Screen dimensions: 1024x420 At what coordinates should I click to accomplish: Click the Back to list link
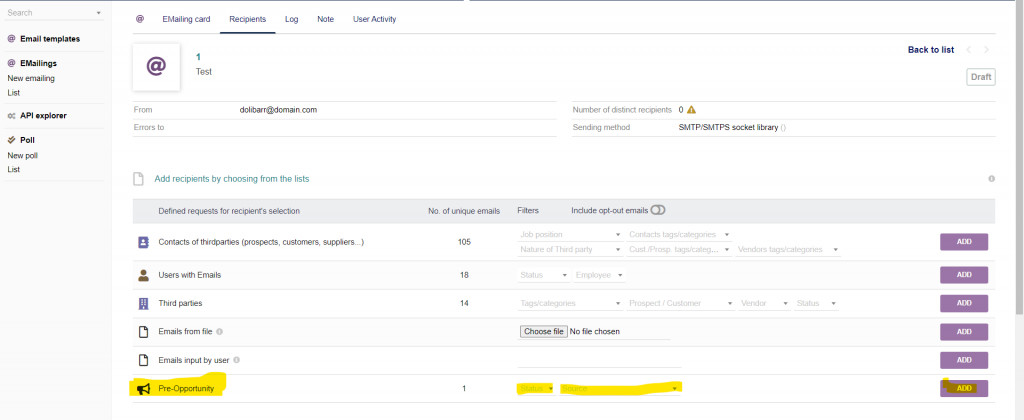click(931, 50)
